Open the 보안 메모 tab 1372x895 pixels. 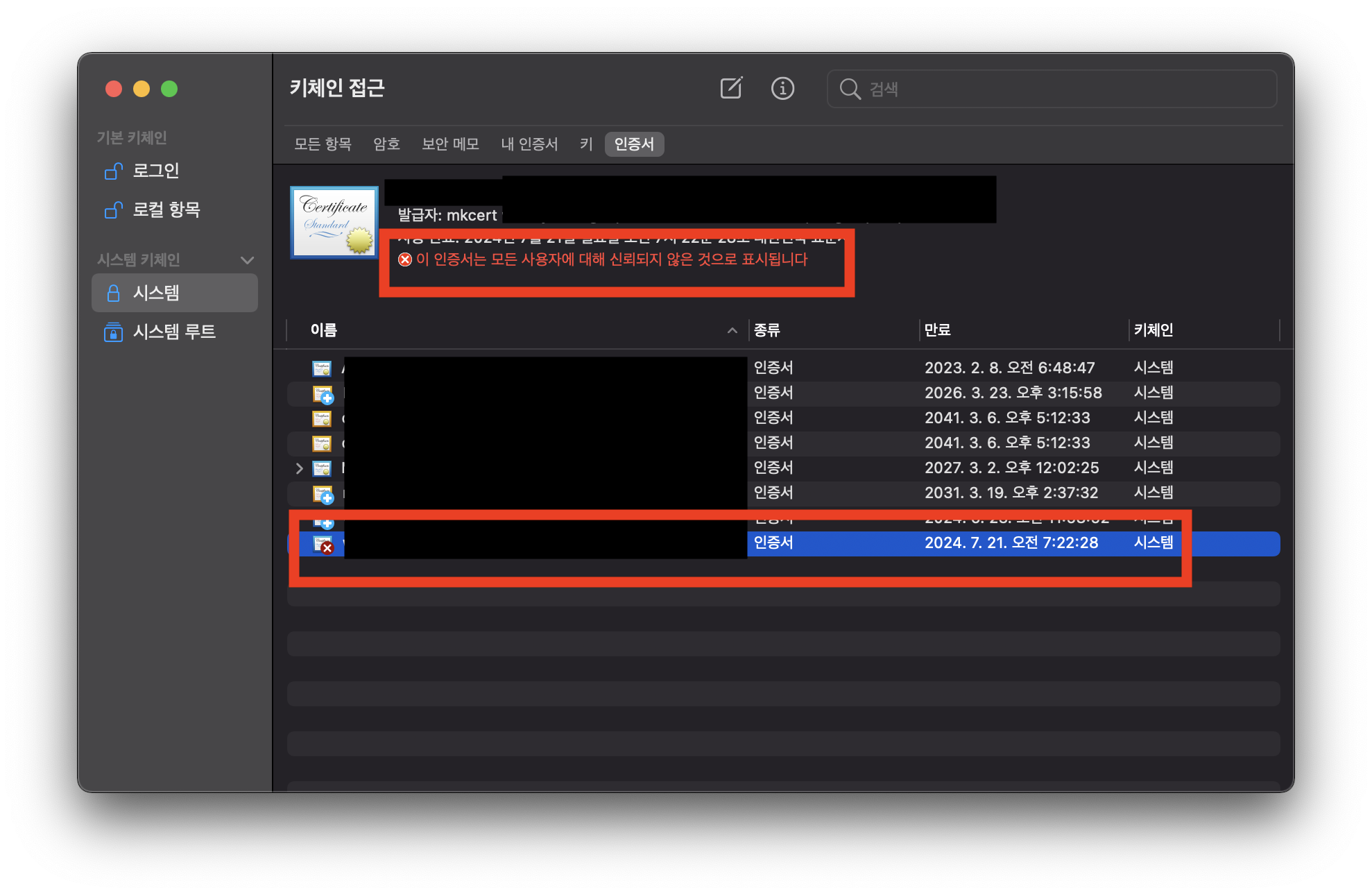(x=450, y=144)
